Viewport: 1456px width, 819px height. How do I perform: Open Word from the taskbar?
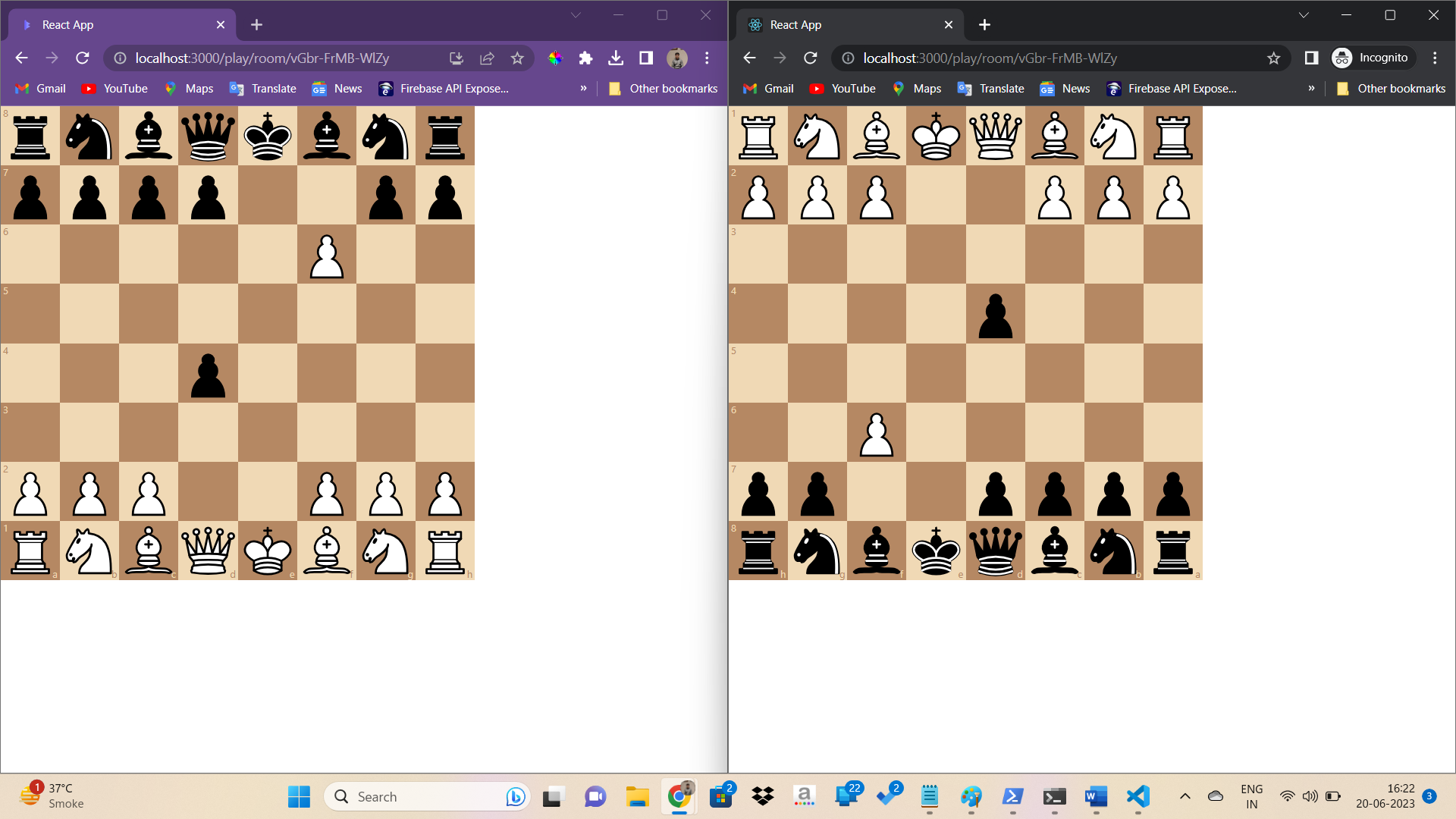[x=1096, y=796]
